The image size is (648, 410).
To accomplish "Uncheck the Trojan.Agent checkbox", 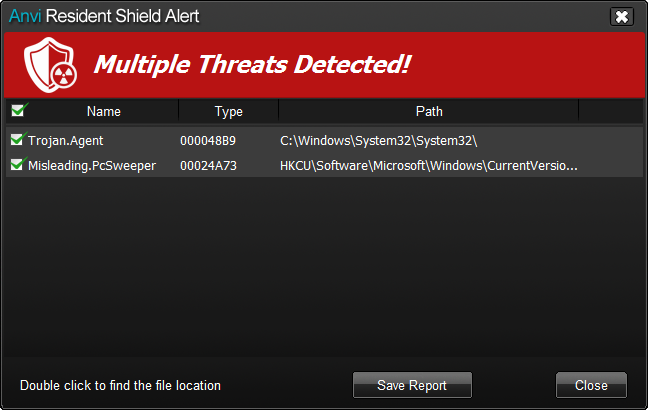I will click(x=18, y=139).
